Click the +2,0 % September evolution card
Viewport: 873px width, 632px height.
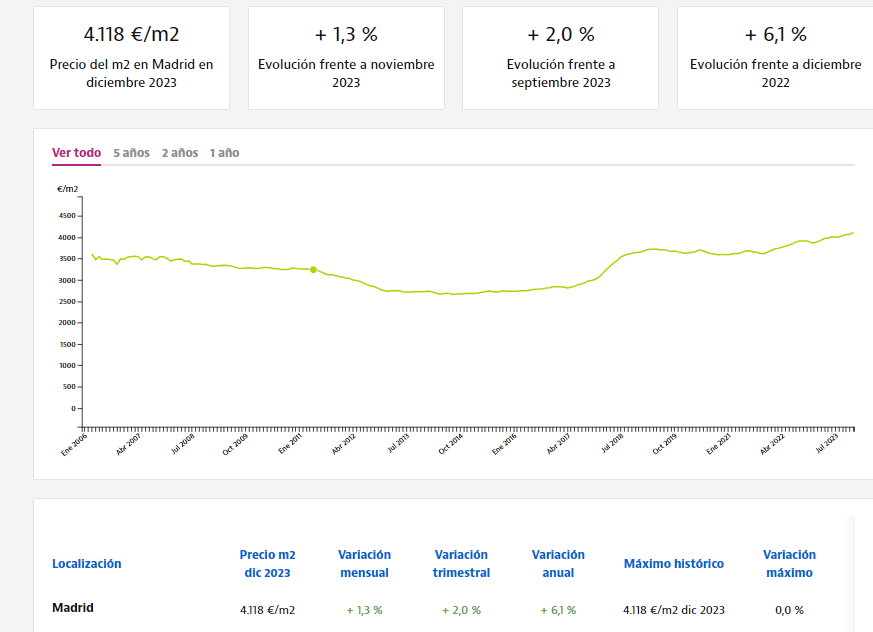(x=560, y=58)
